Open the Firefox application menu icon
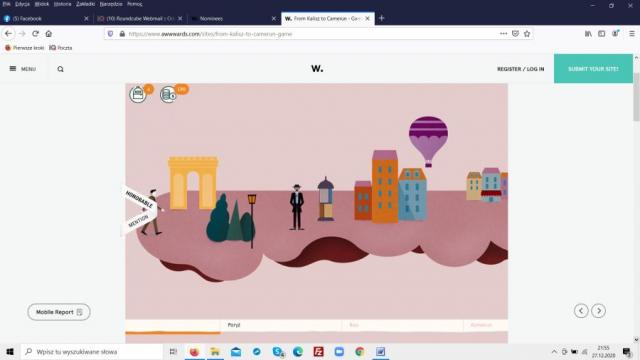The height and width of the screenshot is (360, 640). click(x=631, y=34)
